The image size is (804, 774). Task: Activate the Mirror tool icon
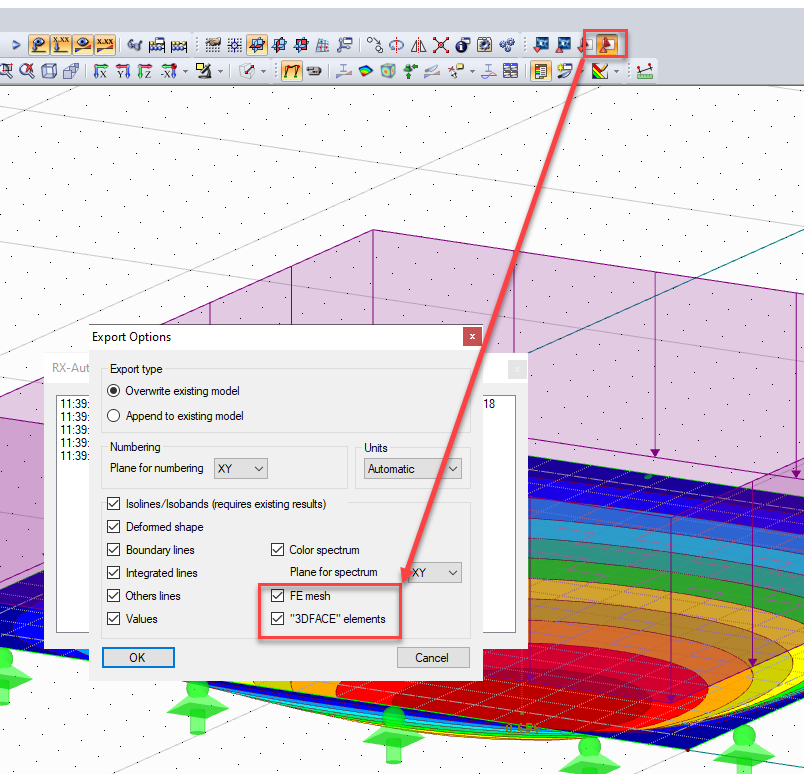418,44
